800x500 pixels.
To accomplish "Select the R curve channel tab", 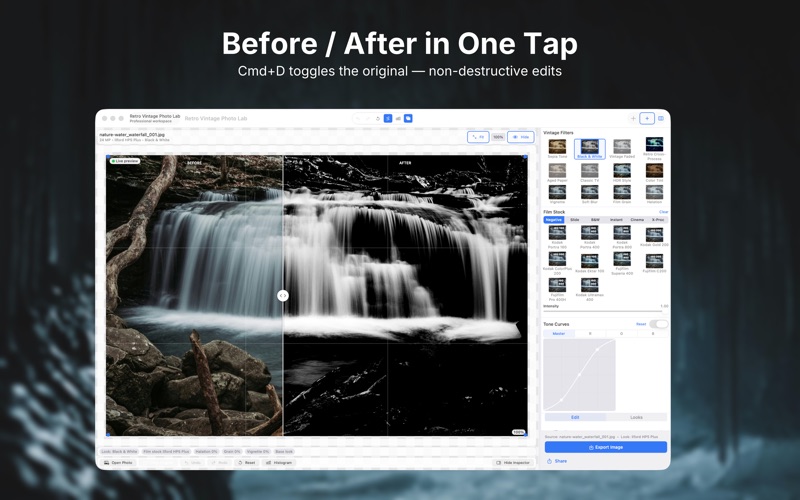I will click(590, 334).
